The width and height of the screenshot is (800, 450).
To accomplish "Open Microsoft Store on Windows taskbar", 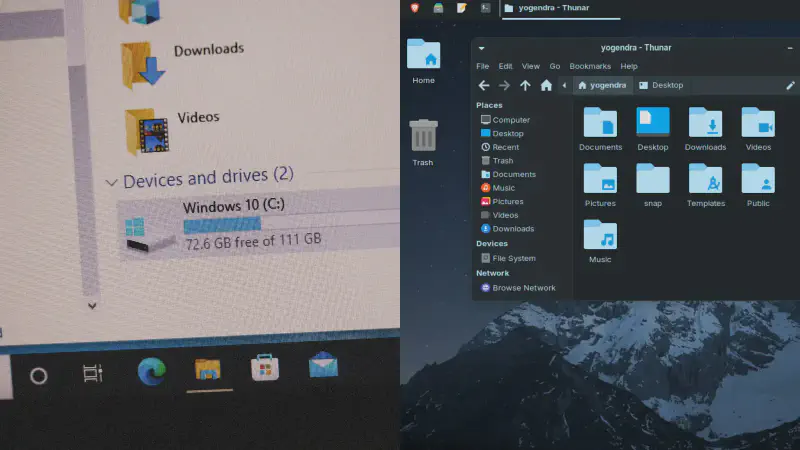I will [265, 367].
